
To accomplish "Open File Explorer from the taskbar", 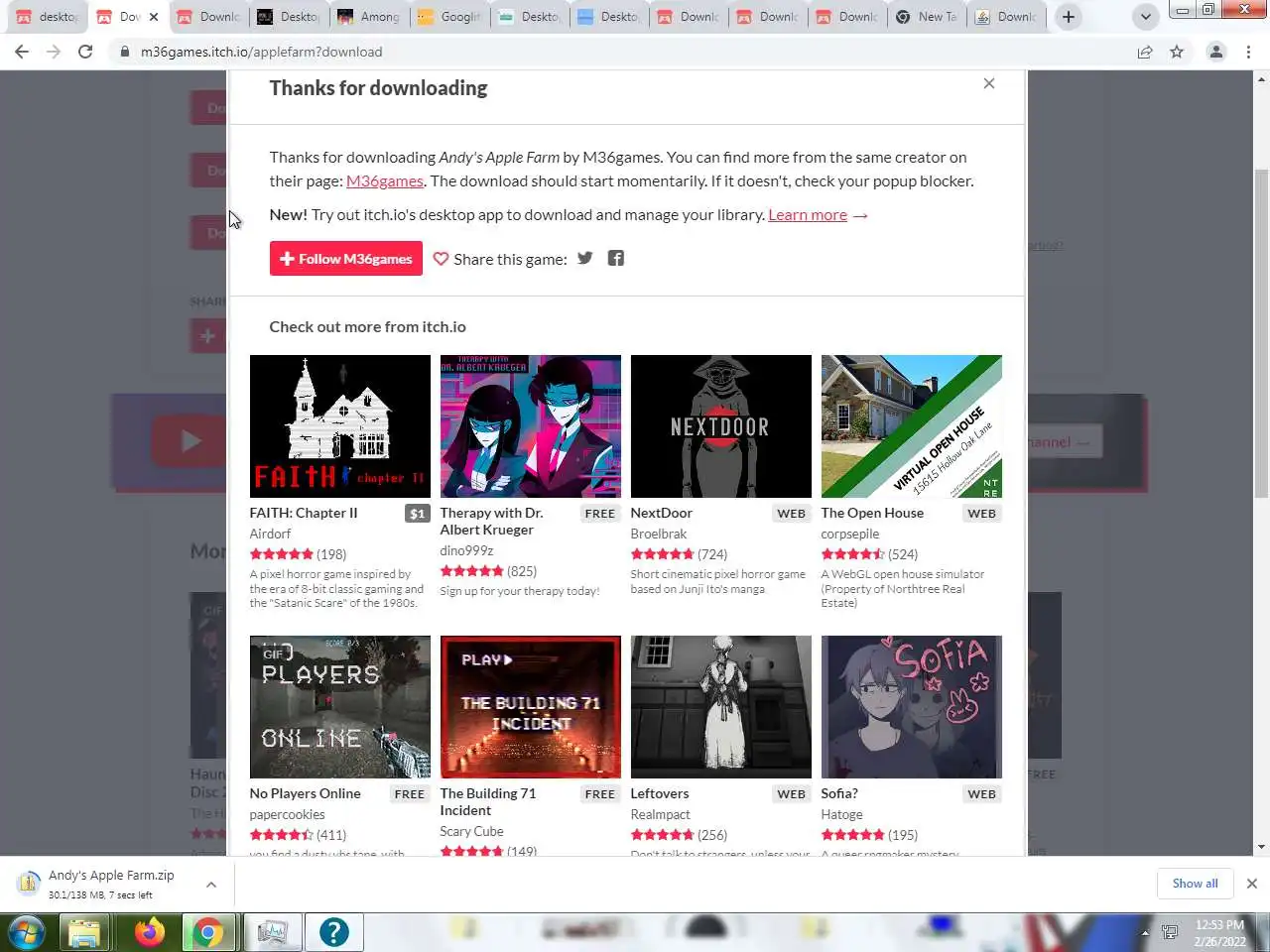I will click(x=84, y=932).
